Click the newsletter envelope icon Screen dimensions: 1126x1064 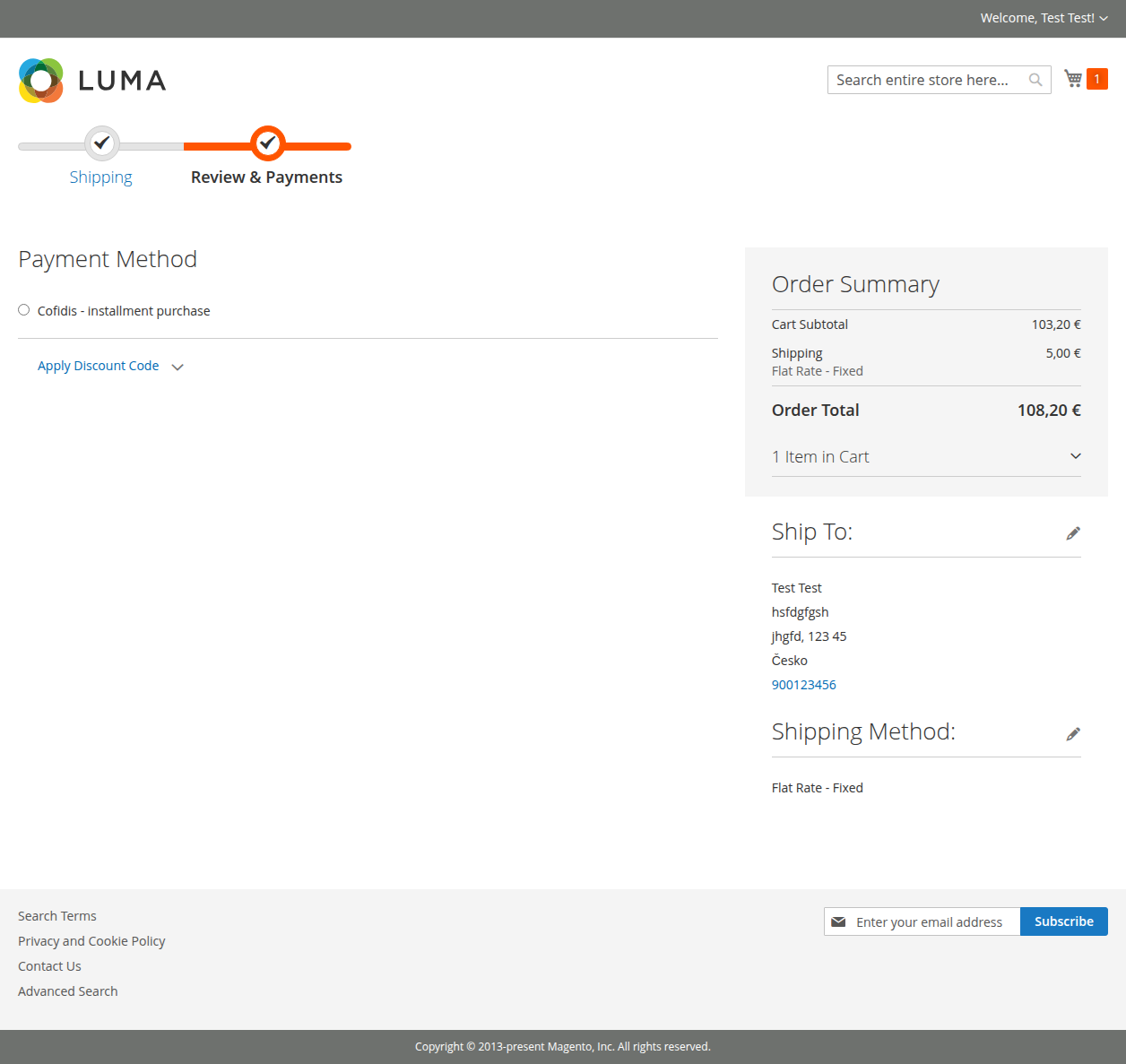tap(839, 921)
